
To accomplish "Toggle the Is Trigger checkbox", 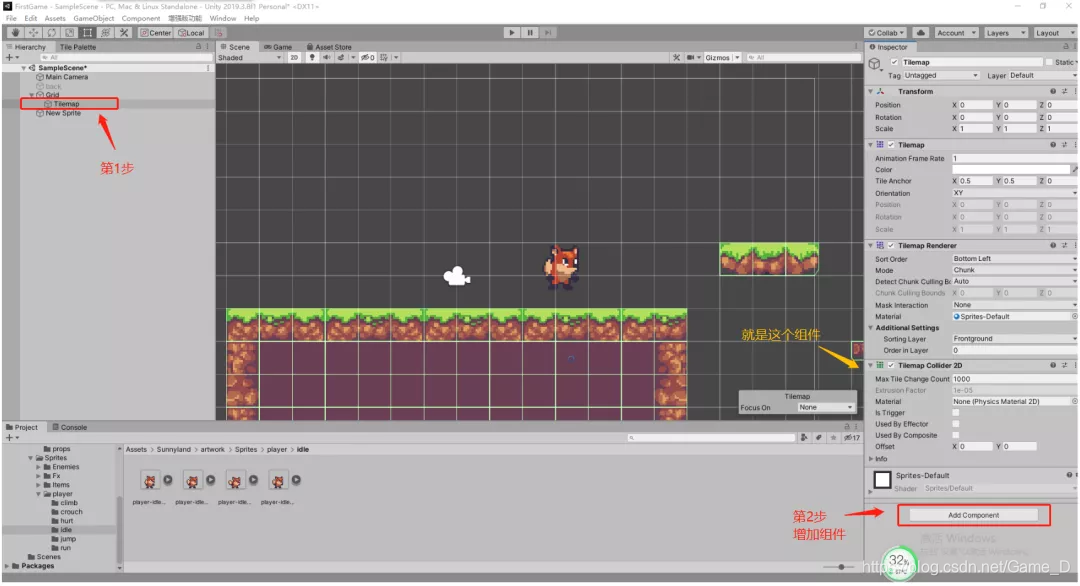I will coord(955,412).
